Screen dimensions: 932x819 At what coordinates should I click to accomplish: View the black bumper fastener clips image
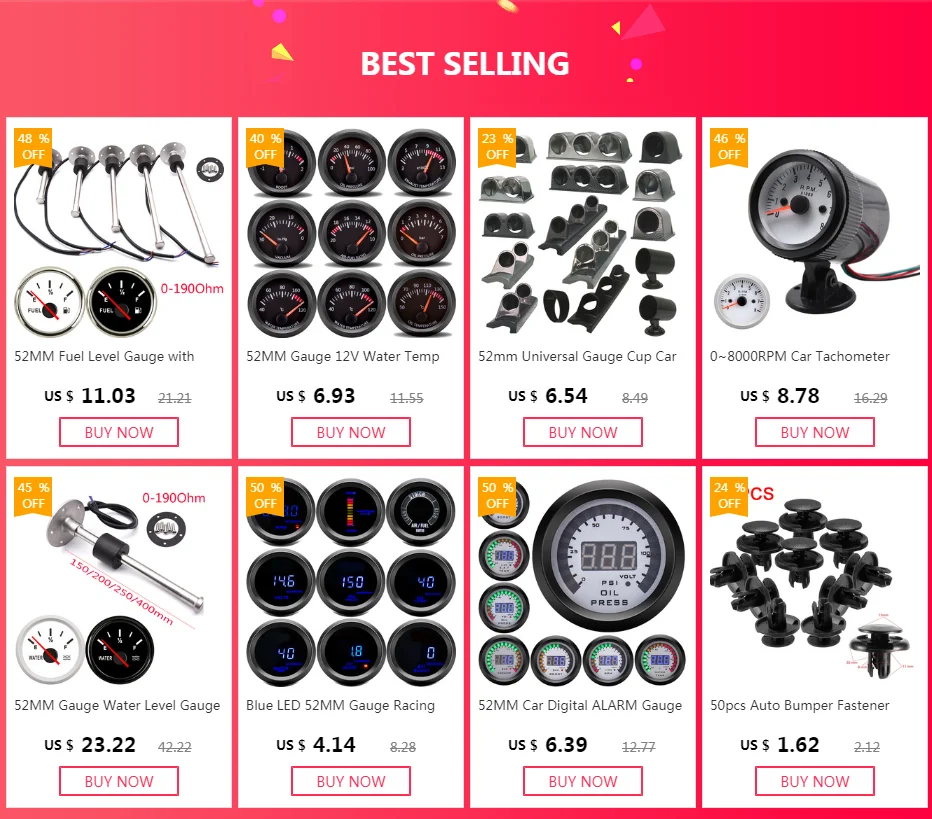pyautogui.click(x=815, y=581)
